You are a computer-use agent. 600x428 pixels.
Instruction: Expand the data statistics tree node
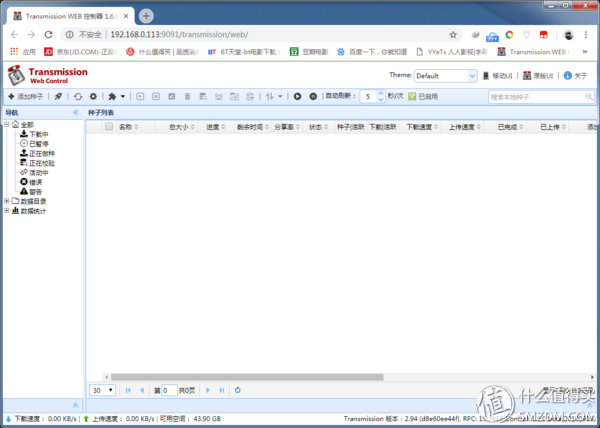7,210
